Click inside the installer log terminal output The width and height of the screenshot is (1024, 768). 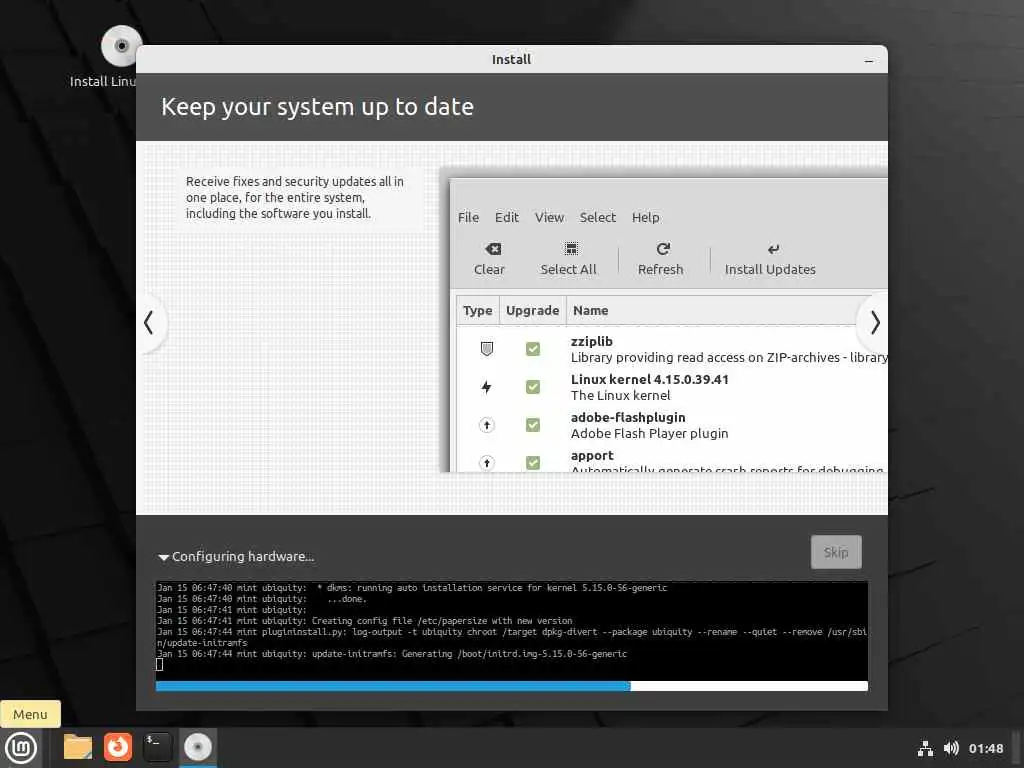pyautogui.click(x=512, y=630)
